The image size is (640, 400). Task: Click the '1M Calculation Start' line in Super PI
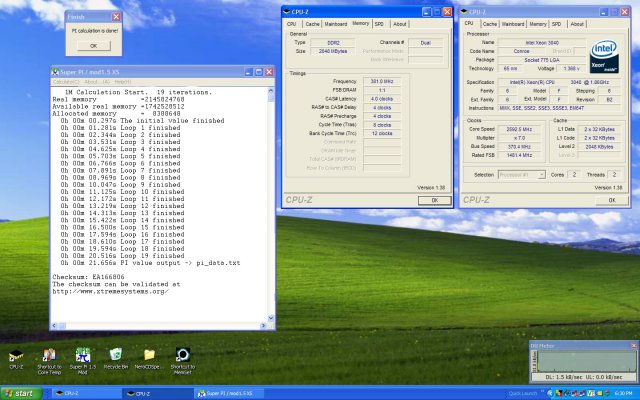click(138, 92)
